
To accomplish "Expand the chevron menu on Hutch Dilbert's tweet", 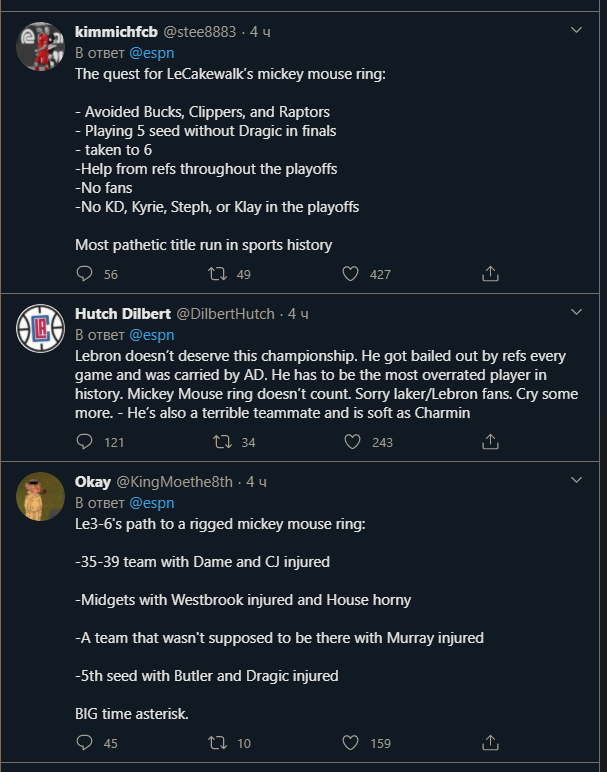I will (x=576, y=313).
